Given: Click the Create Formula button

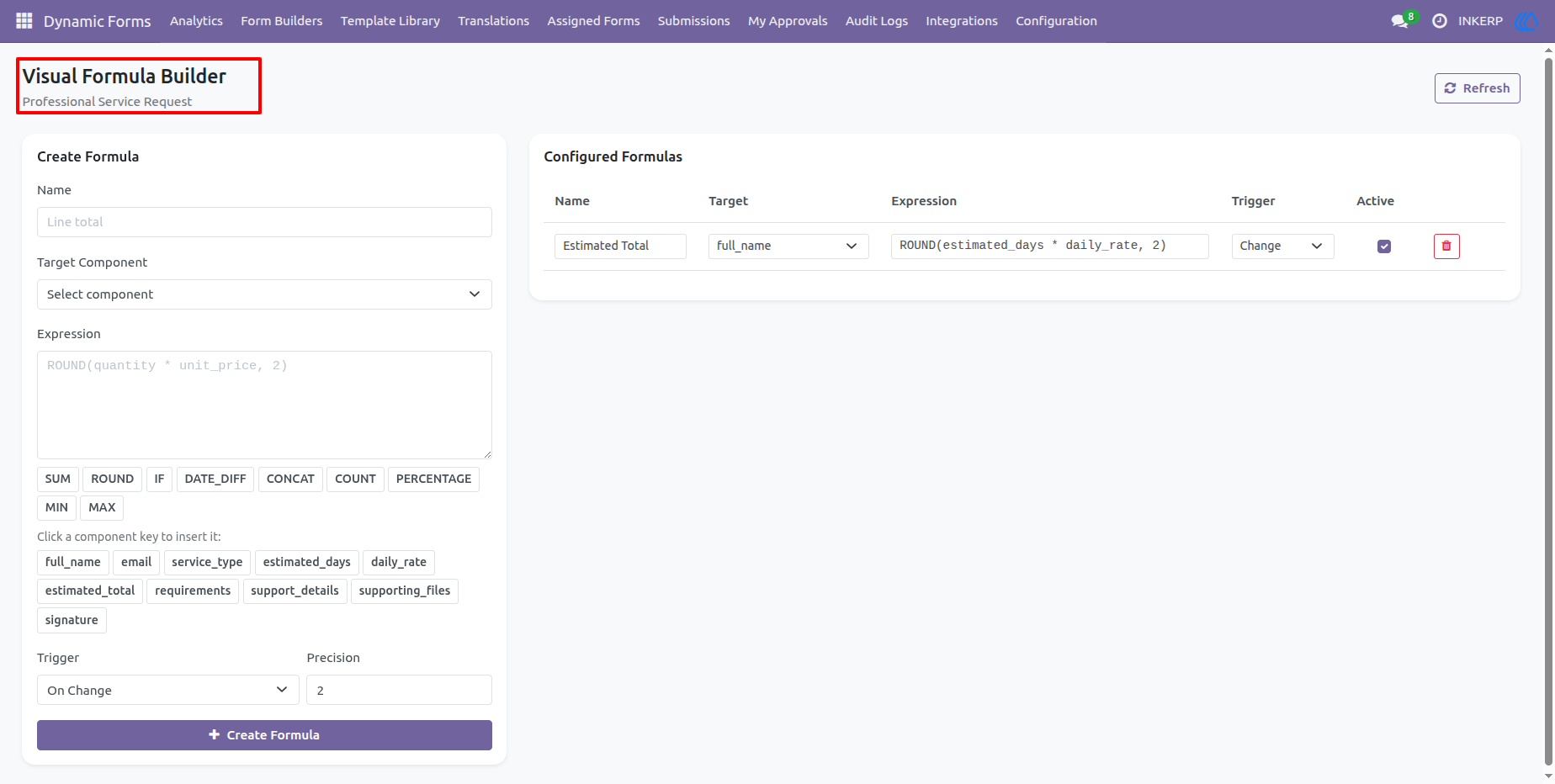Looking at the screenshot, I should coord(264,735).
